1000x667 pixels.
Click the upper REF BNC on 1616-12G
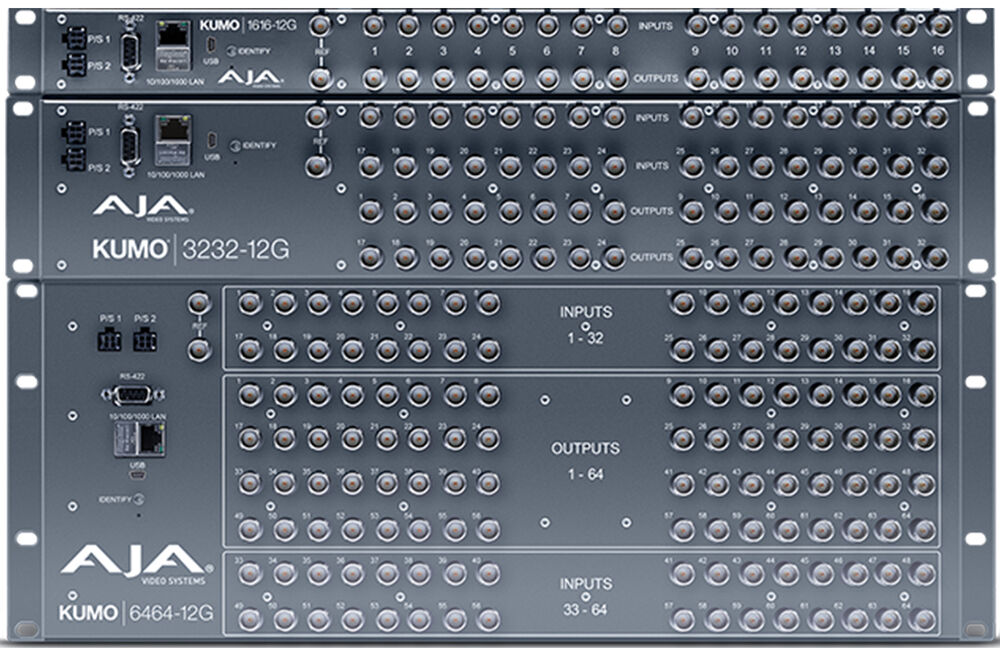tap(321, 26)
